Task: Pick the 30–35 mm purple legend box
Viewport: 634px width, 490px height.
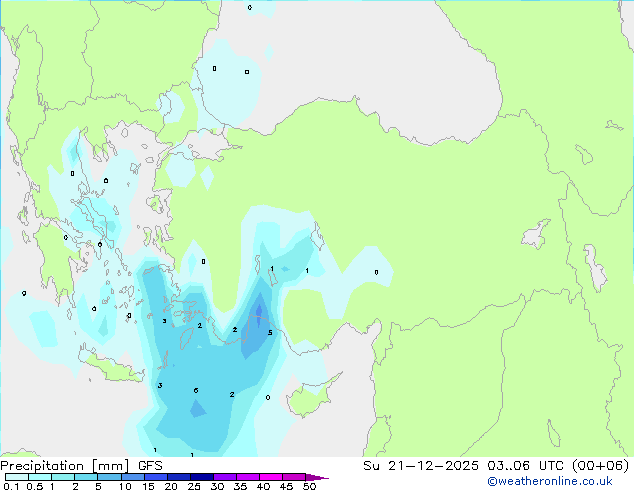Action: [224, 477]
